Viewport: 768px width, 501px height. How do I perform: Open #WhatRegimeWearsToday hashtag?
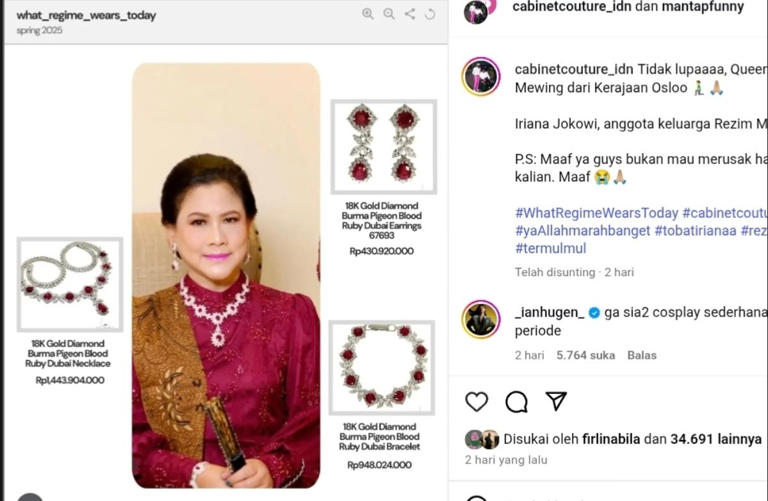(x=597, y=213)
